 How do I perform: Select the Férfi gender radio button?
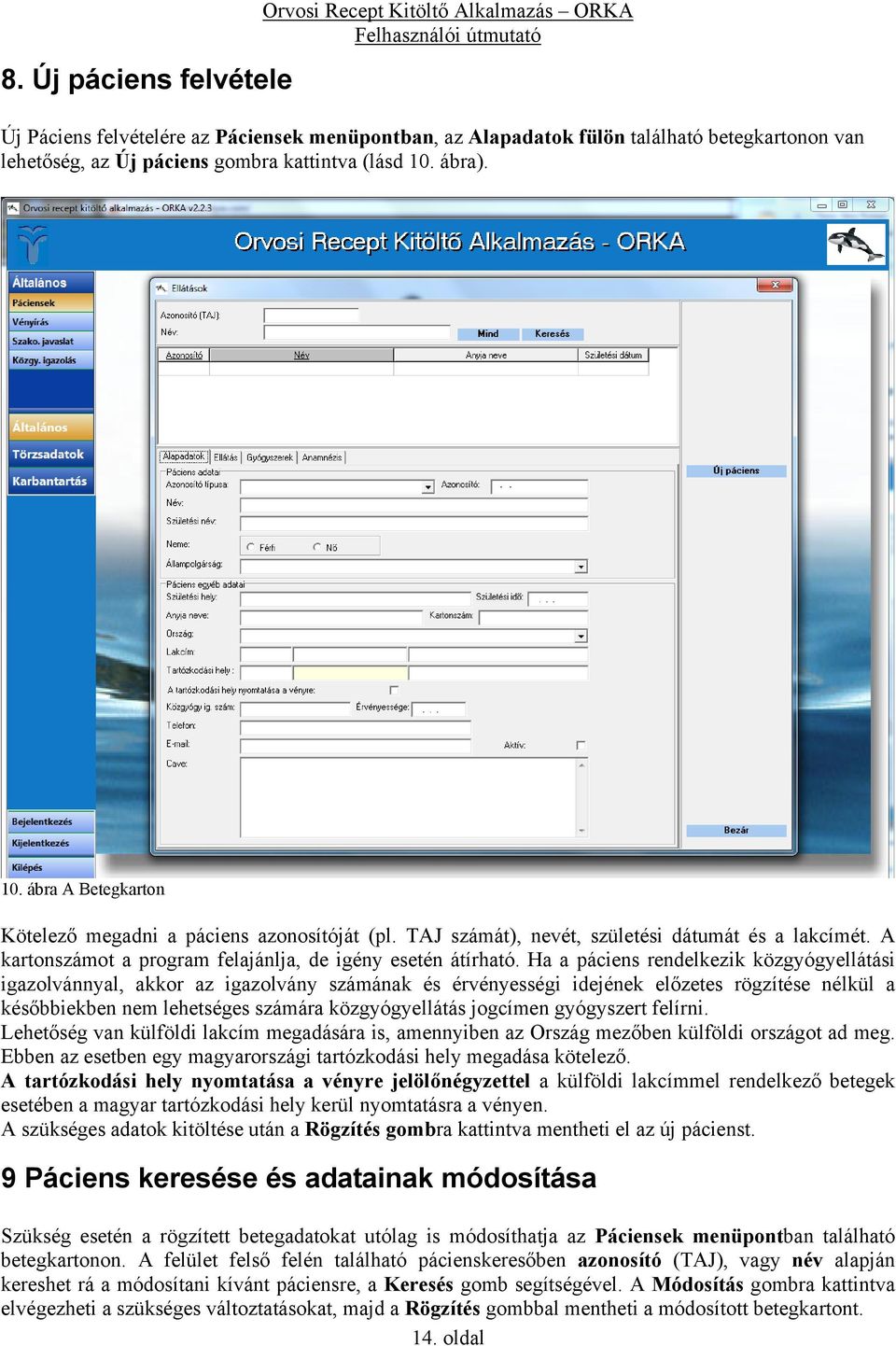click(251, 547)
